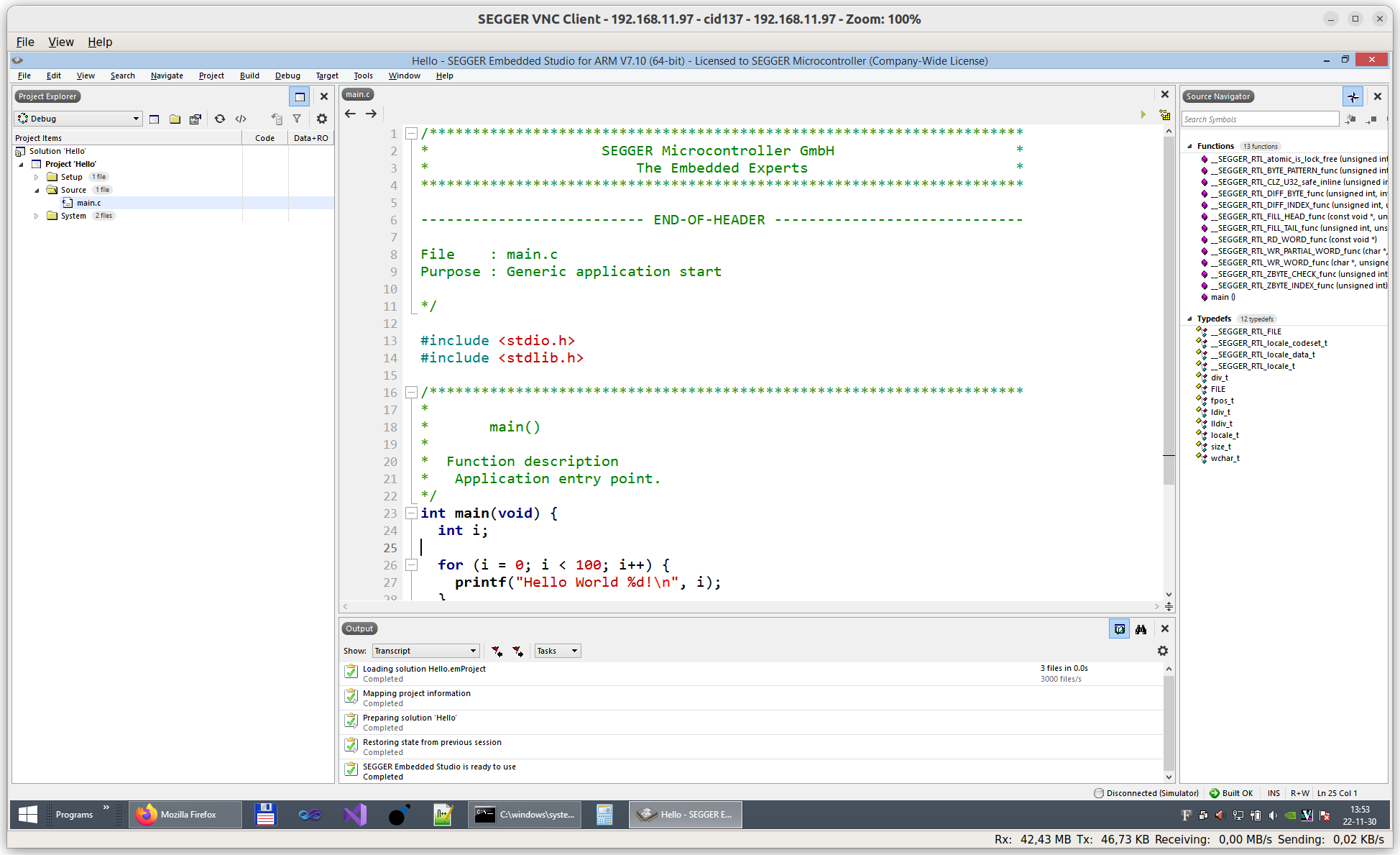Screen dimensions: 1400x855
Task: Click the Programs taskbar toolbar label
Action: click(74, 815)
